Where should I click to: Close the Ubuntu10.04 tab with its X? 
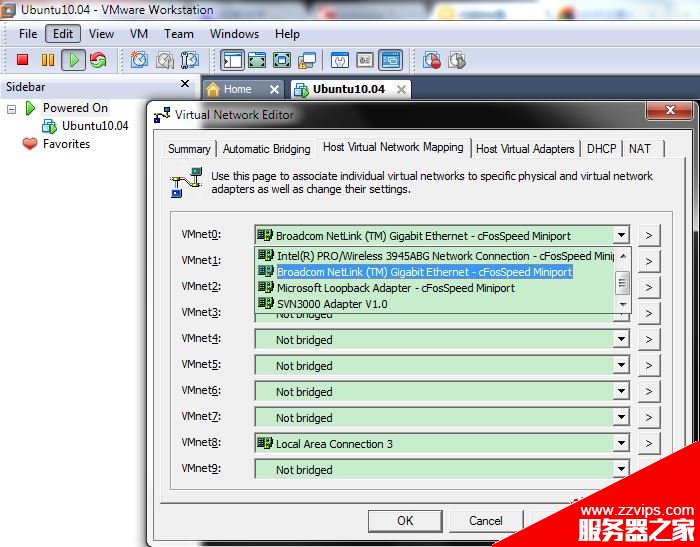click(x=401, y=89)
